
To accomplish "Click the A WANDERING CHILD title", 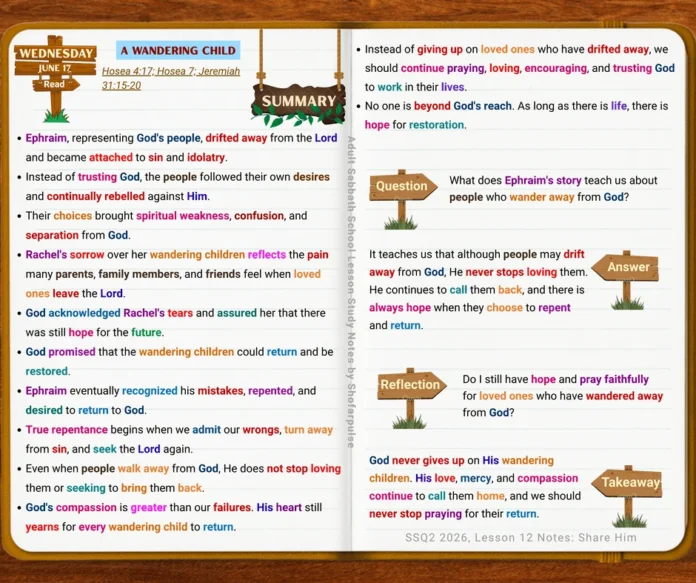I will click(x=178, y=50).
